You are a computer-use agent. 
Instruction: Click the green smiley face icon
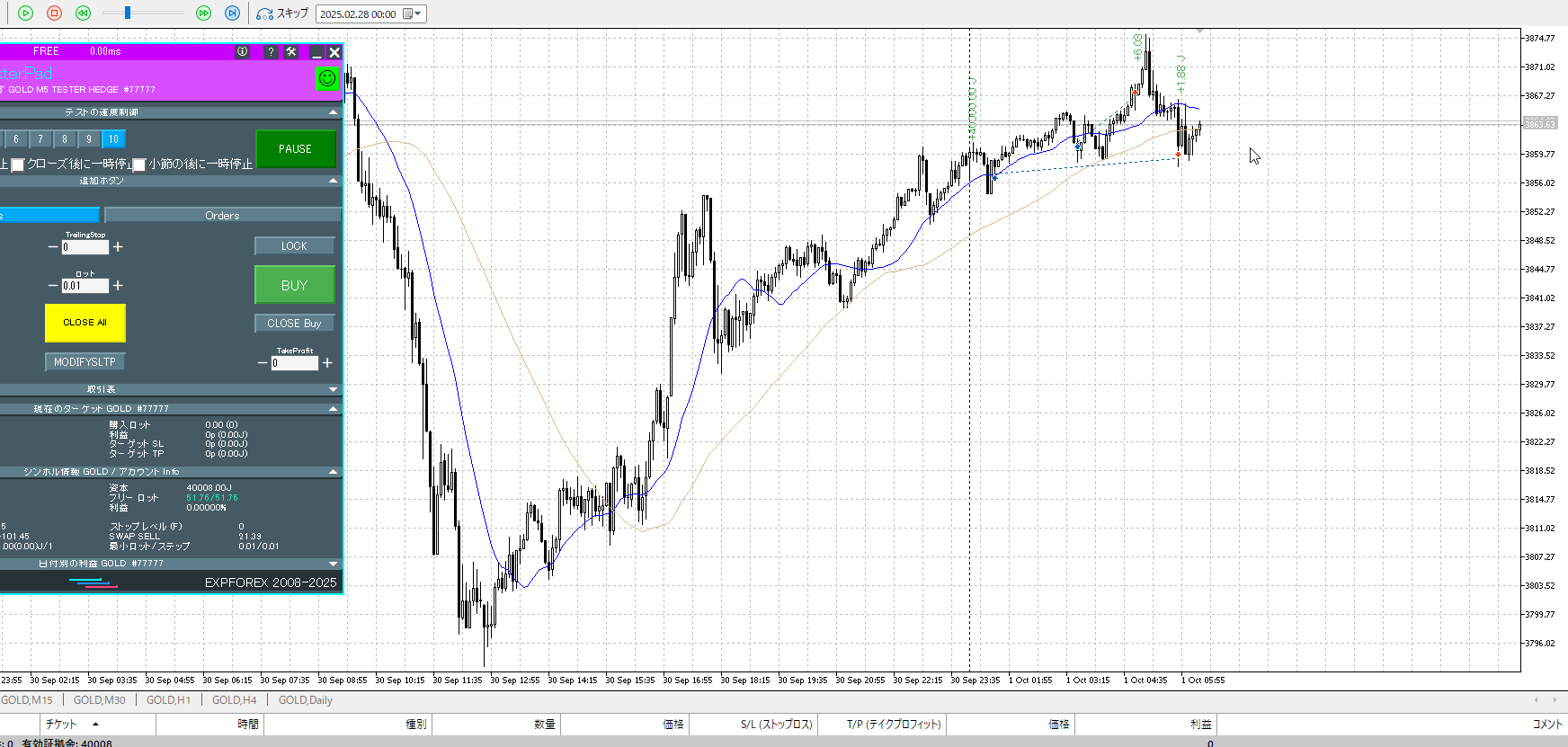tap(327, 78)
